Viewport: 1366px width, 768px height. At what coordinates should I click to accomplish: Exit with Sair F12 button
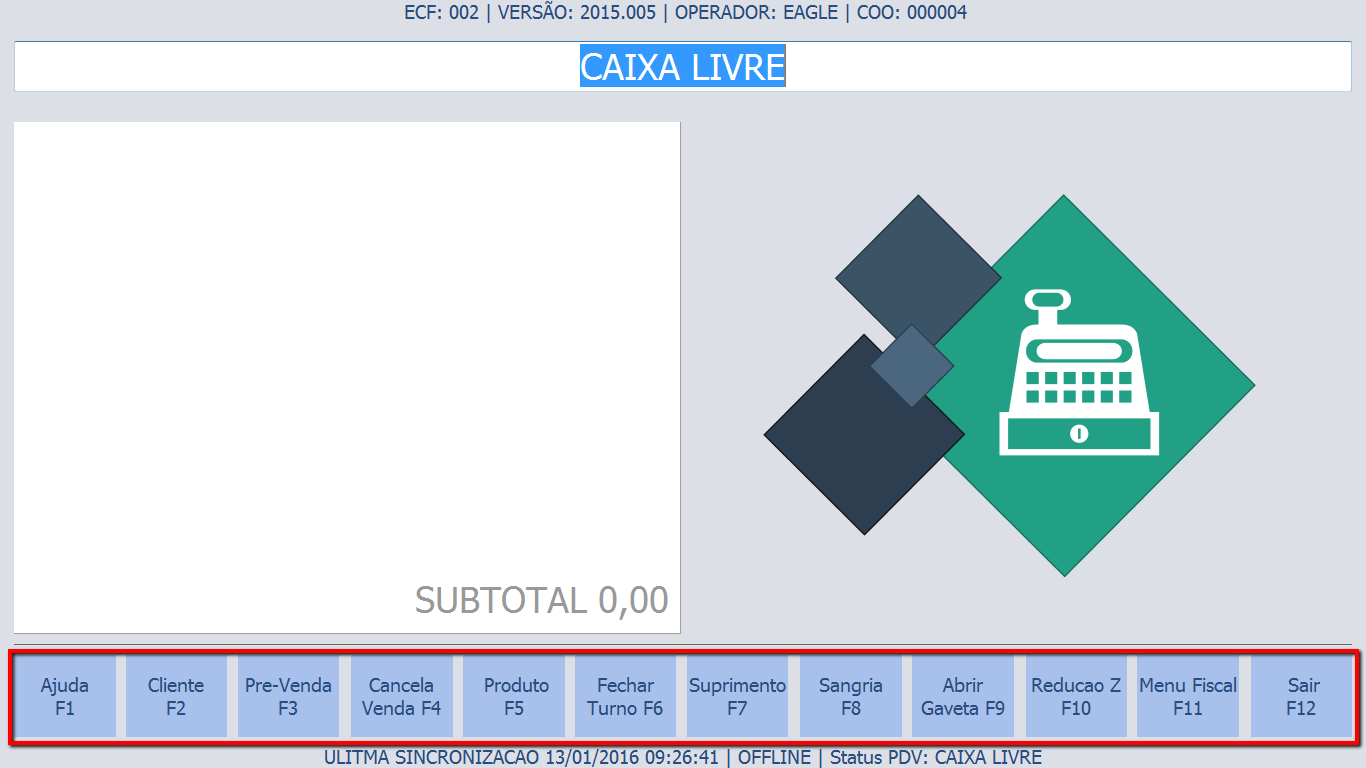coord(1301,697)
